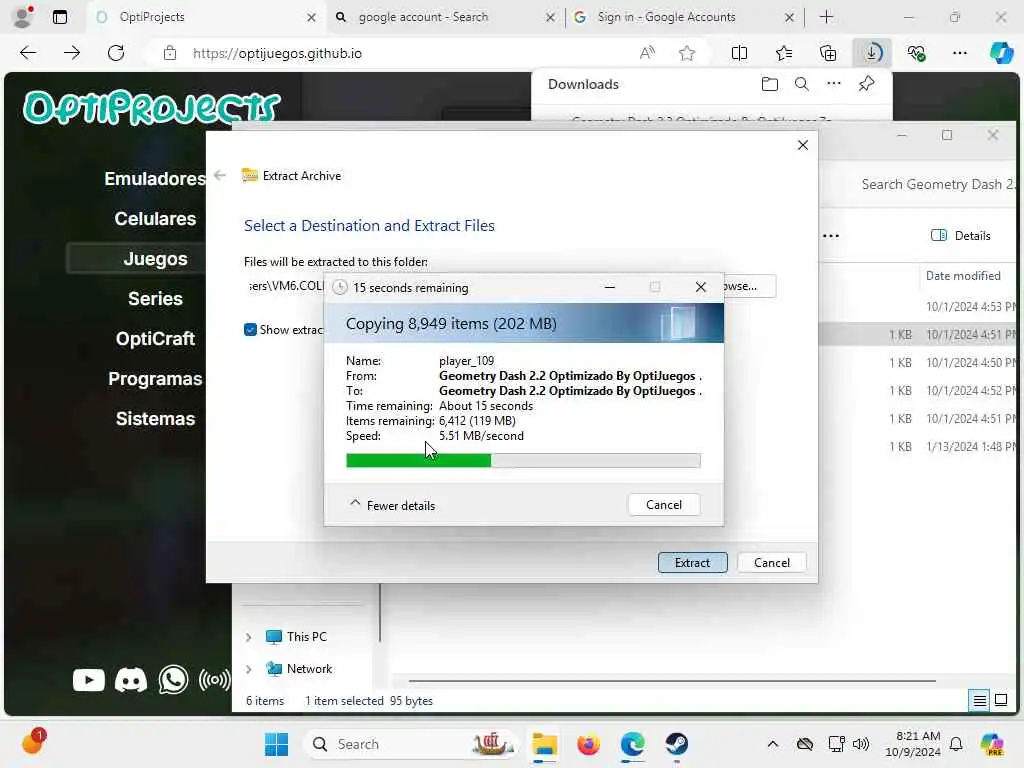Click the browser Back arrow
The width and height of the screenshot is (1024, 768).
click(x=28, y=53)
